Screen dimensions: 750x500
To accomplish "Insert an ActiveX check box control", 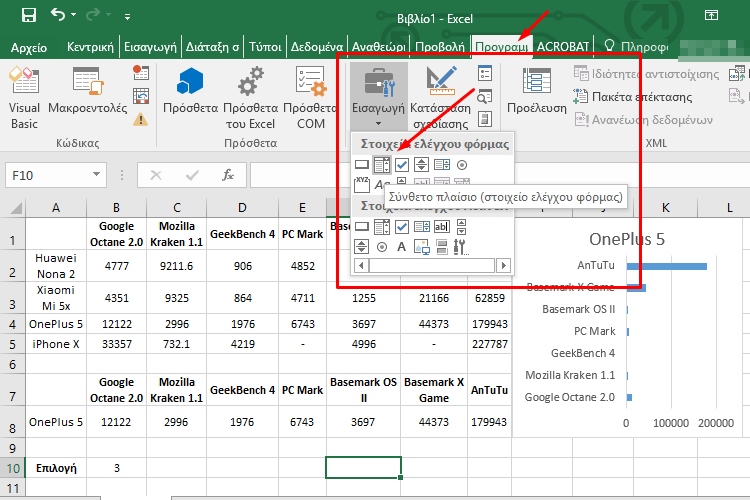I will click(x=402, y=227).
